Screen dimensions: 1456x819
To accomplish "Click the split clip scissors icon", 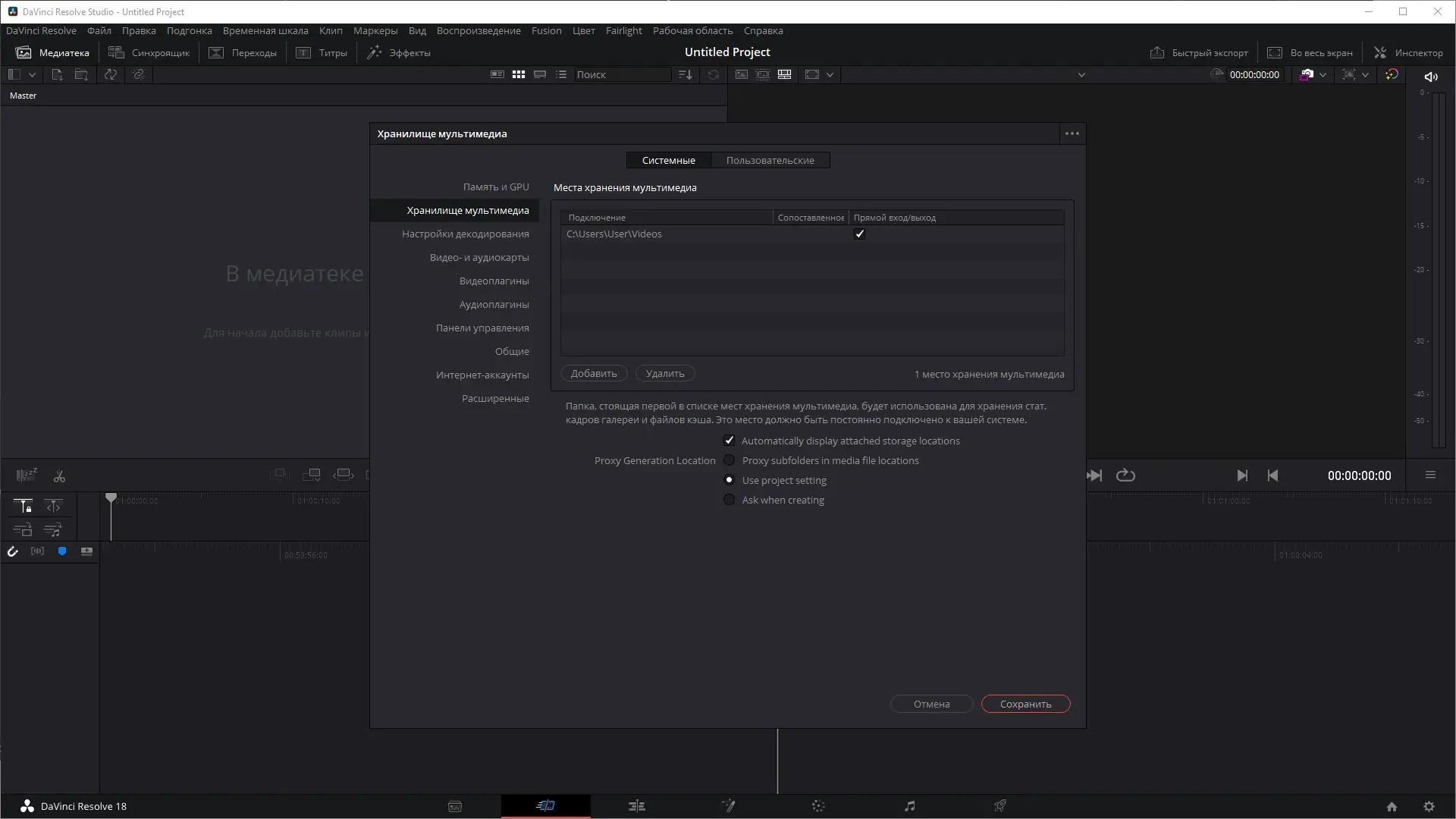I will (59, 476).
